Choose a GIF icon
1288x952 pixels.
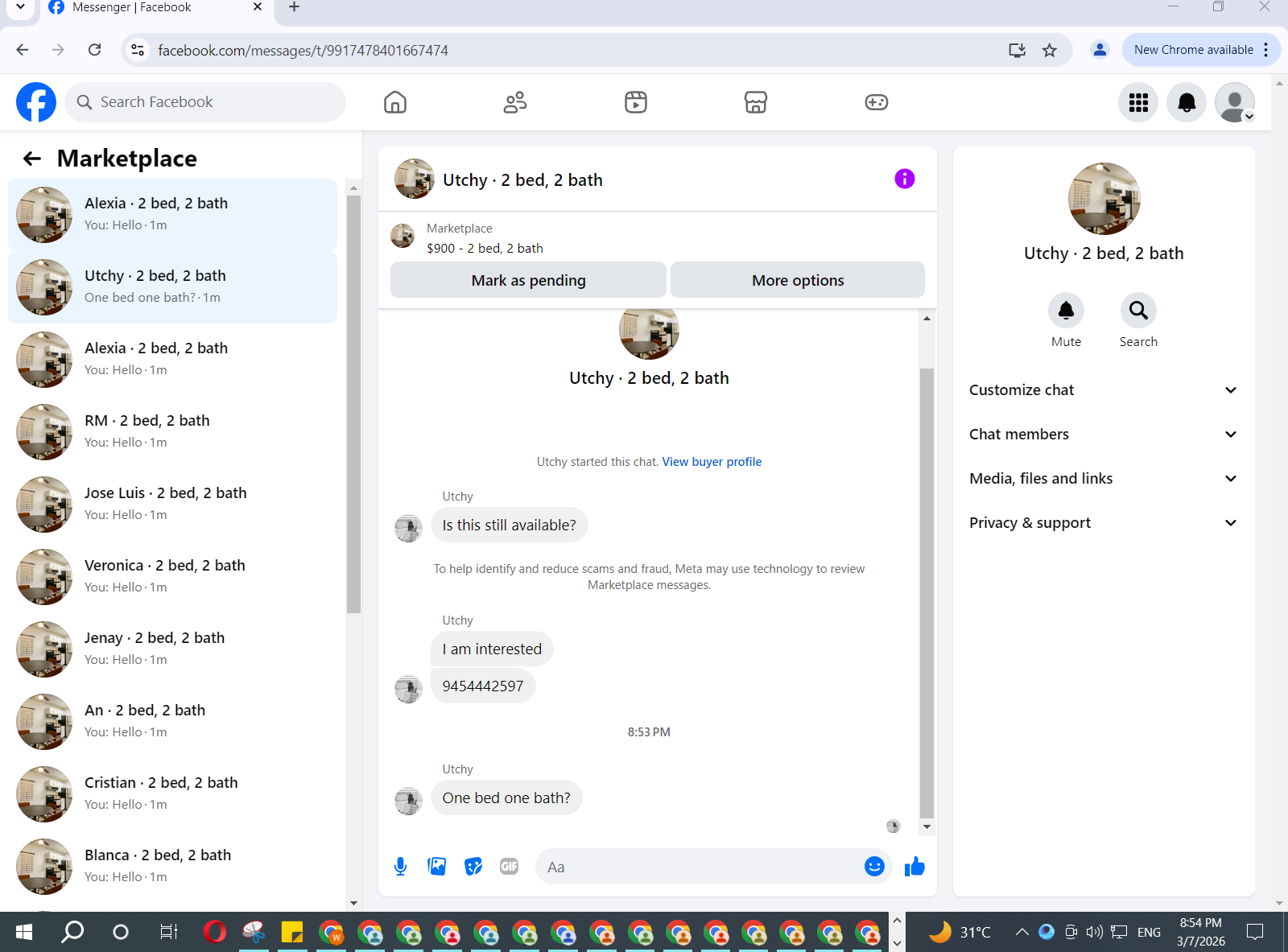point(510,867)
